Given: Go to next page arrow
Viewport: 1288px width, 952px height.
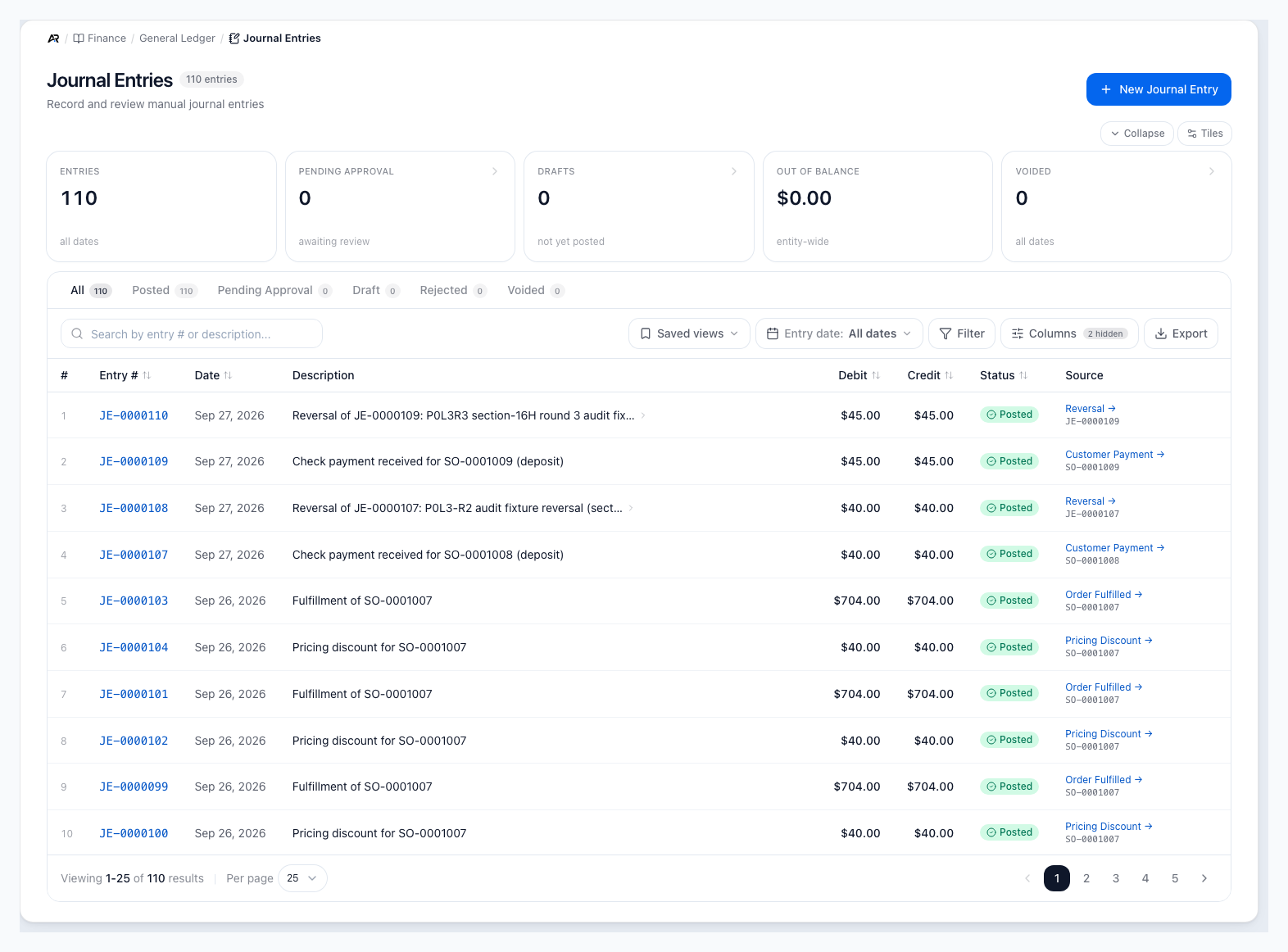Looking at the screenshot, I should click(1204, 878).
